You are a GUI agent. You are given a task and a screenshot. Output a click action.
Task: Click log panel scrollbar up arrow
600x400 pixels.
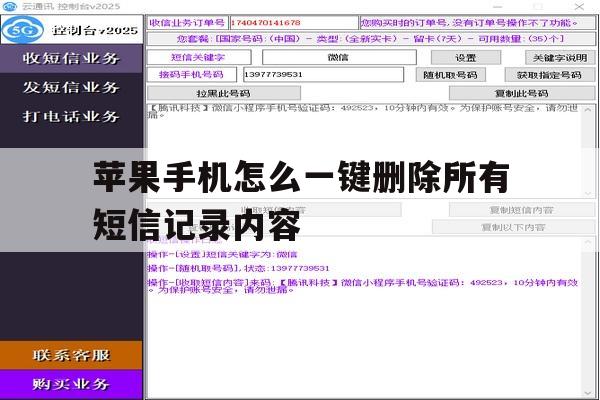pos(588,242)
